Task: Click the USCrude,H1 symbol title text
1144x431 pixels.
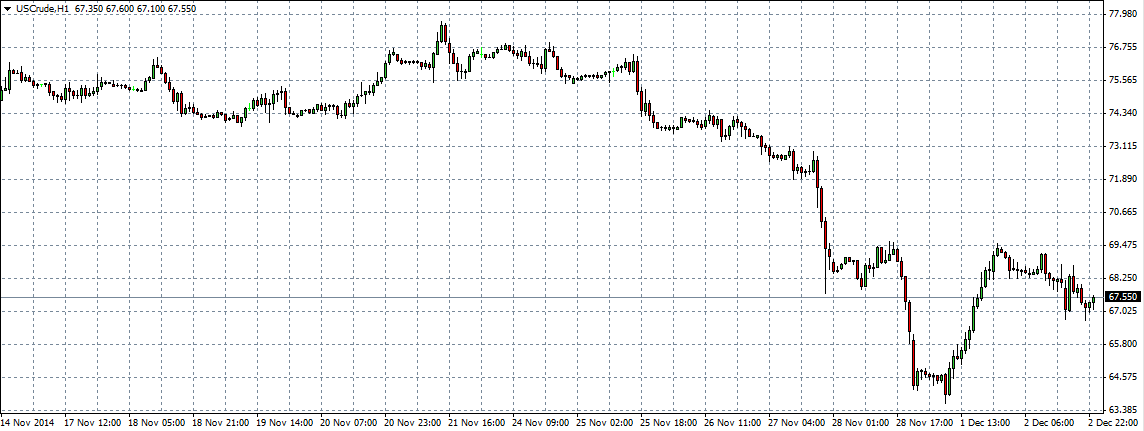Action: point(41,8)
